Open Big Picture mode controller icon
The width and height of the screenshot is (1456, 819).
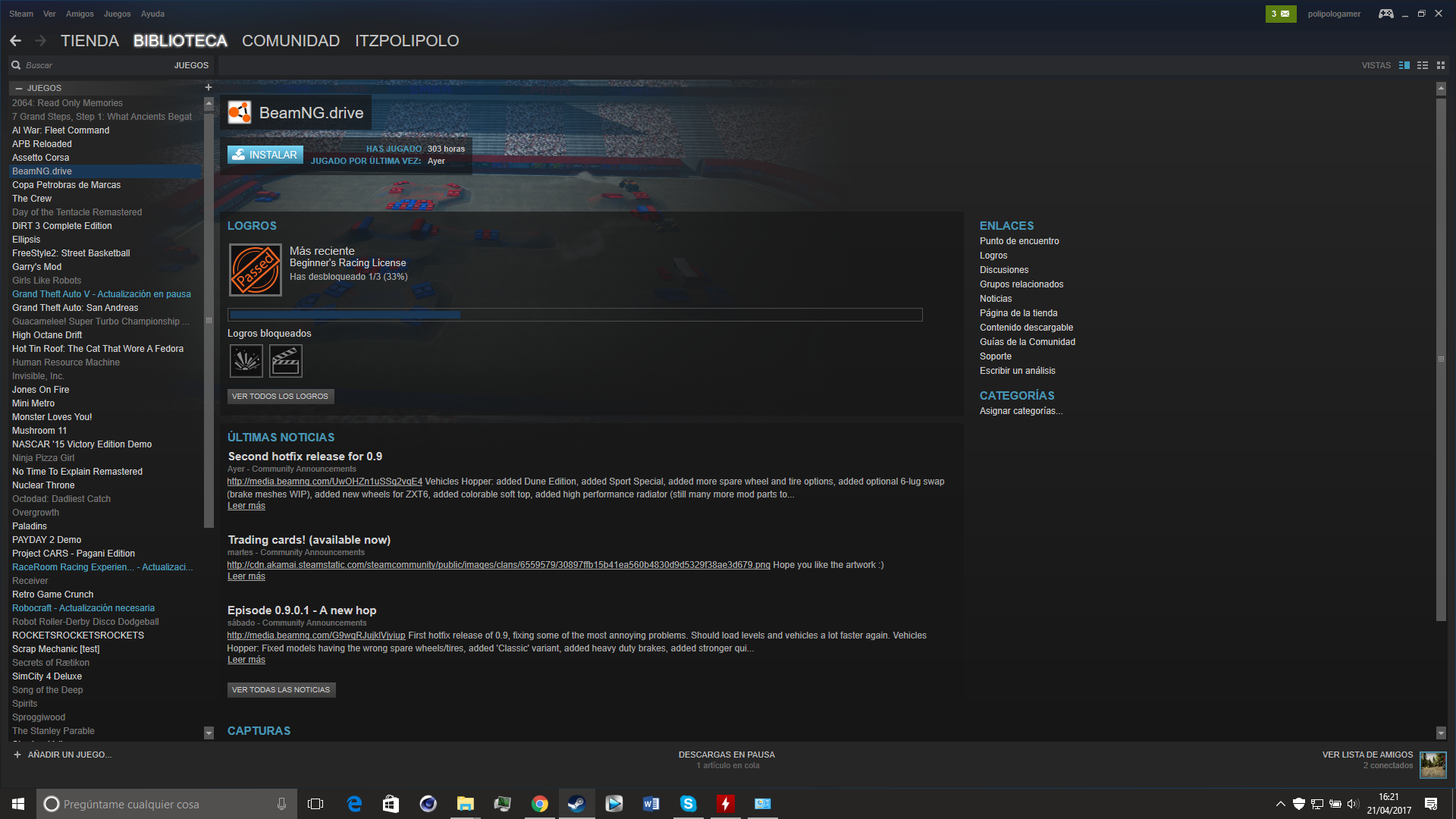point(1385,14)
